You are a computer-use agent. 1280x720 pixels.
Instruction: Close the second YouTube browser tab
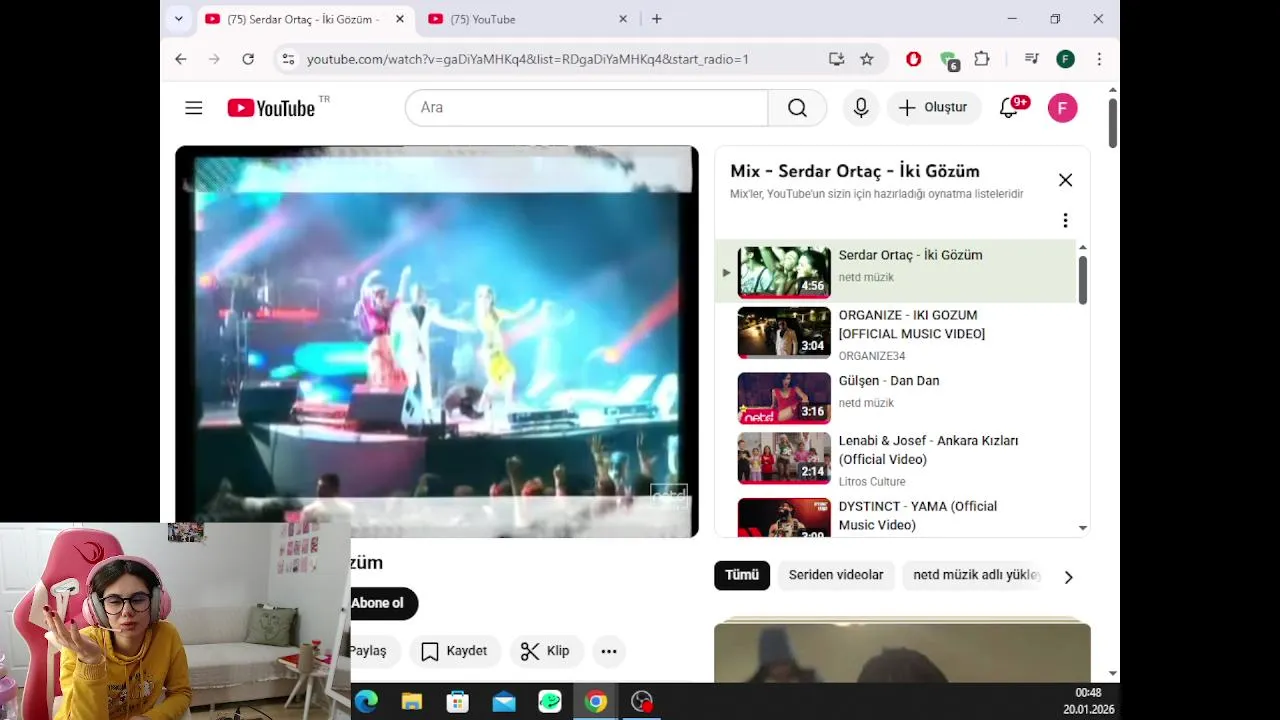pyautogui.click(x=623, y=19)
